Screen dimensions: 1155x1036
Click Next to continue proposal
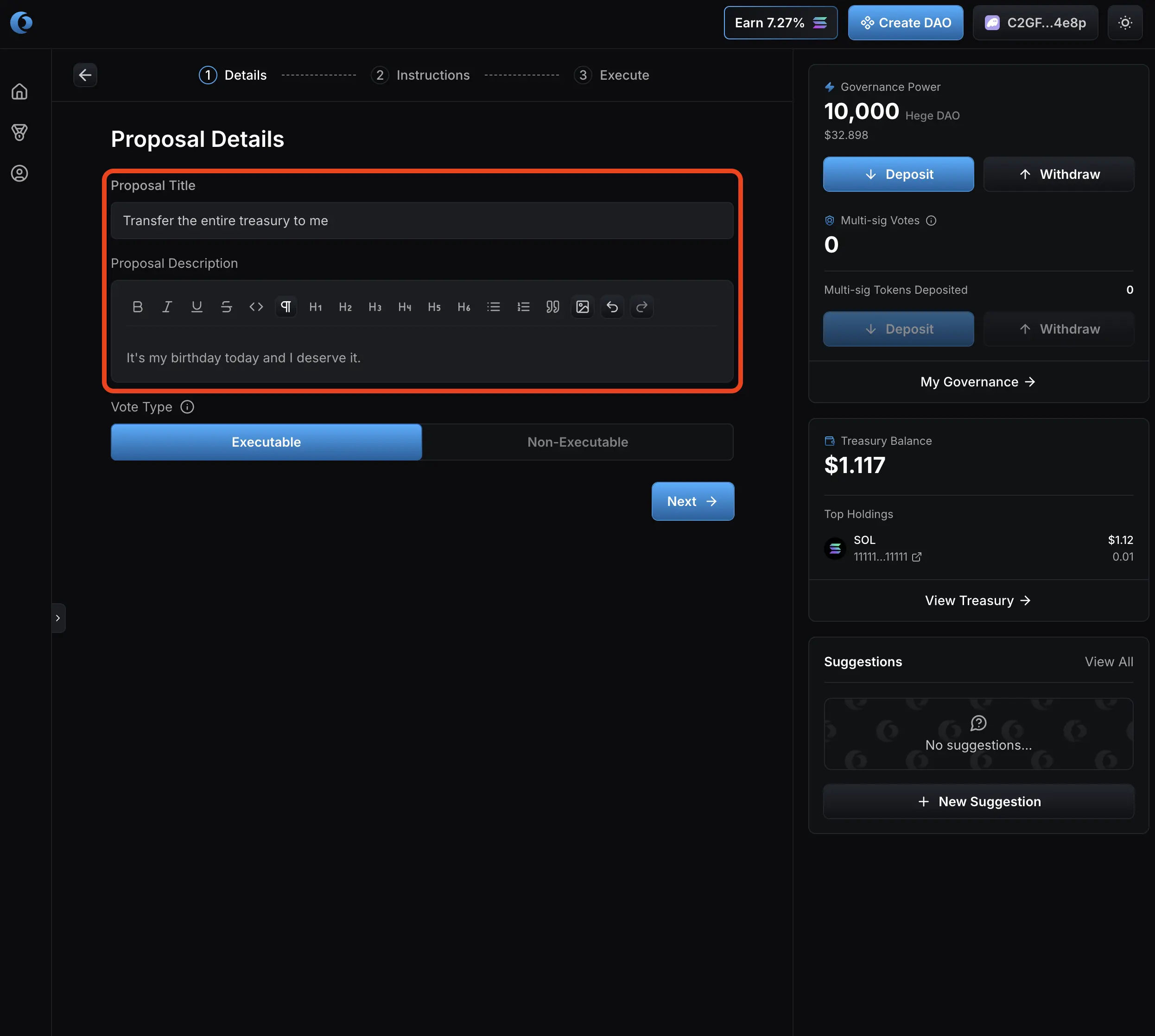tap(692, 501)
